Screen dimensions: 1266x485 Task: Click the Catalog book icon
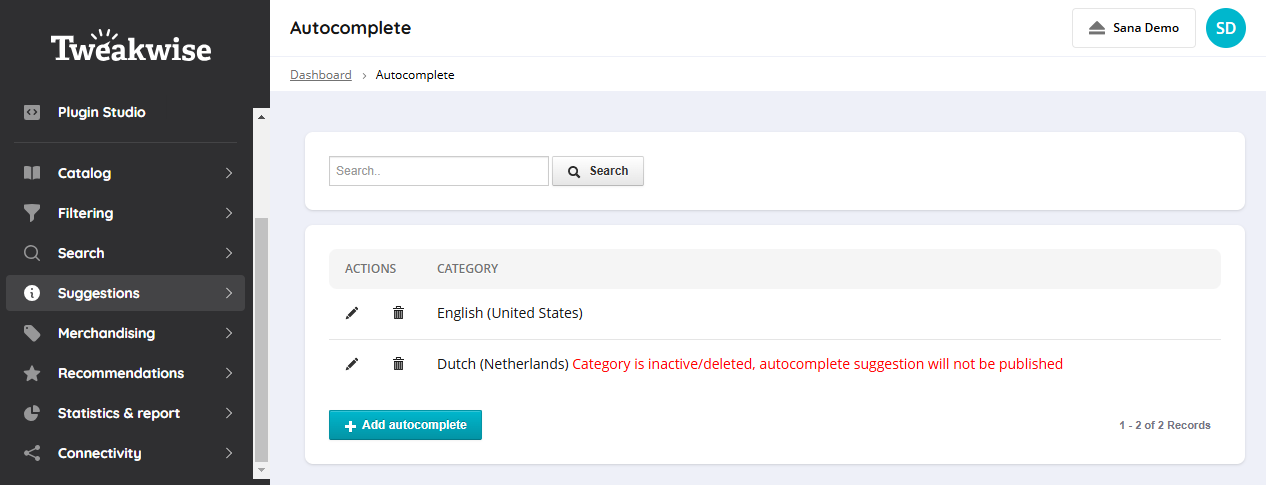pos(32,173)
